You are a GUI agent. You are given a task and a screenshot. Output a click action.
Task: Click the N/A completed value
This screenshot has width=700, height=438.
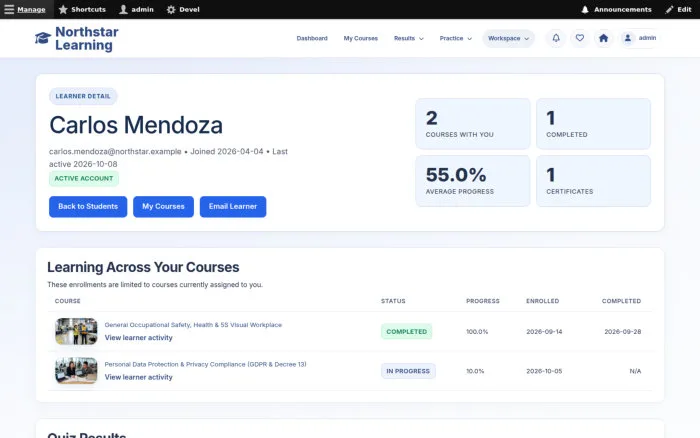tap(635, 371)
